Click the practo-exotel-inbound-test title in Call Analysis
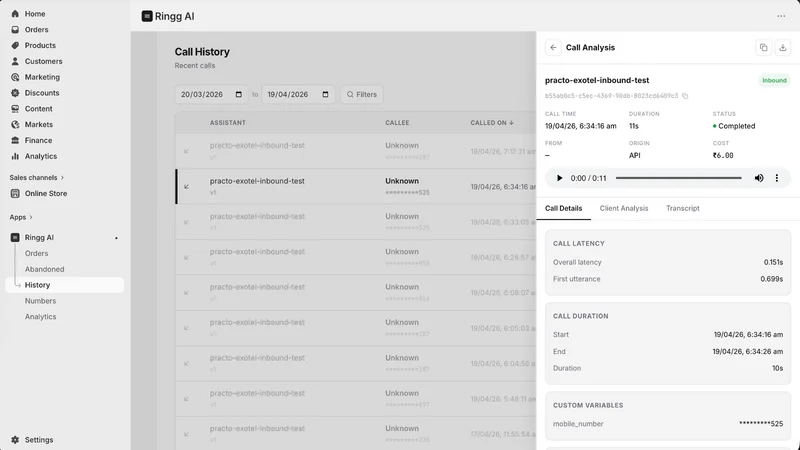800x450 pixels. [597, 80]
